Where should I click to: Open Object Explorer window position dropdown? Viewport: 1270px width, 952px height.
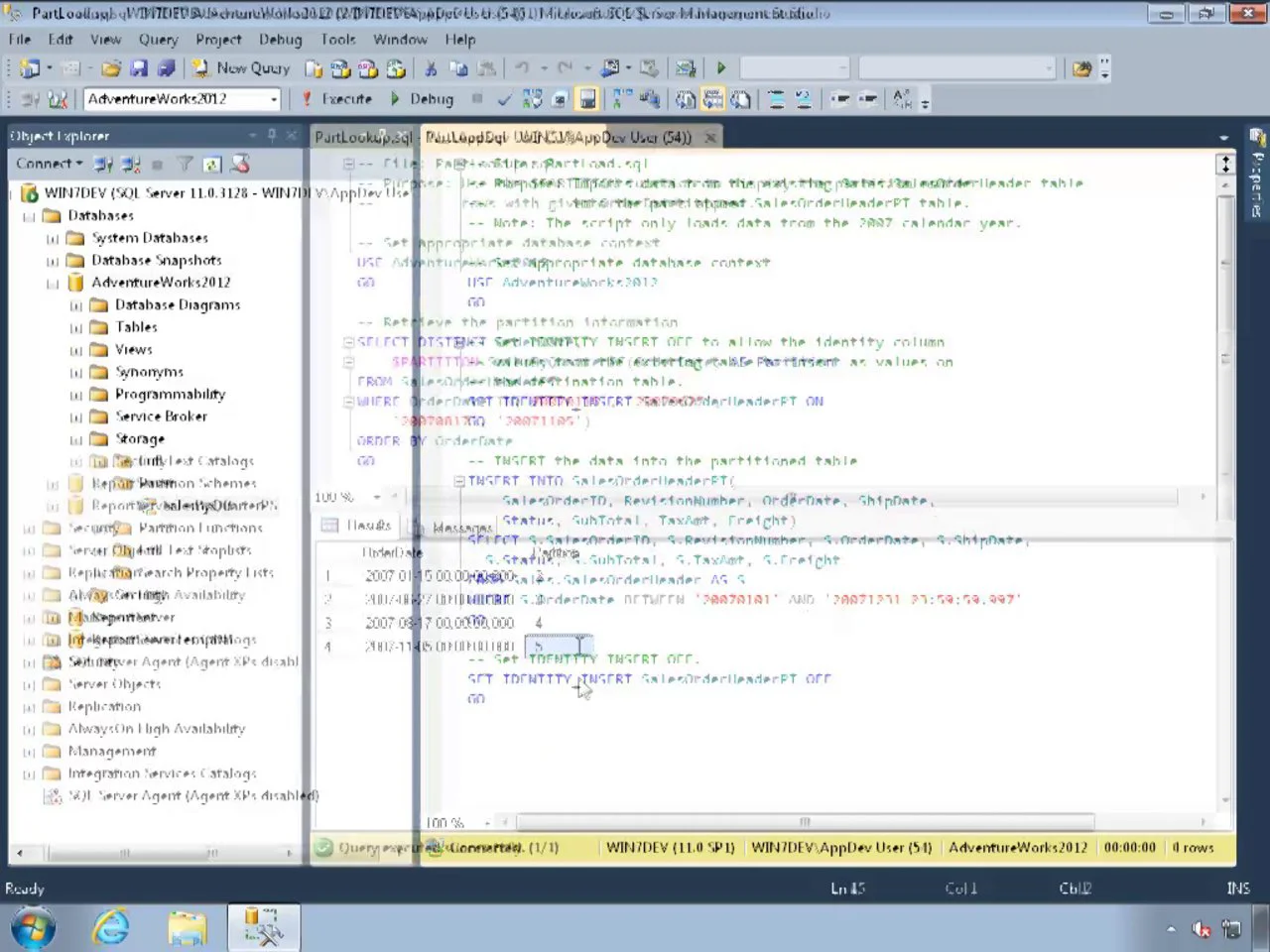coord(253,135)
